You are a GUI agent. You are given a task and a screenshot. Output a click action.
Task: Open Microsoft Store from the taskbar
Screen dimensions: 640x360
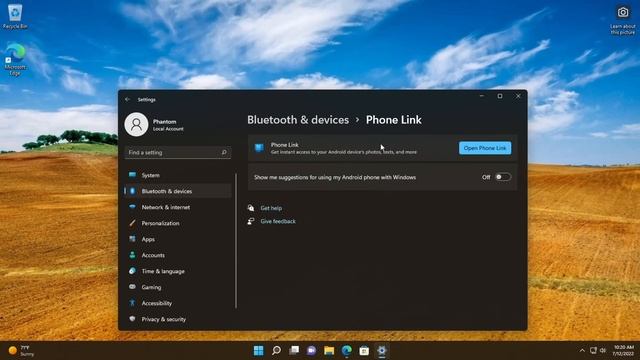click(x=364, y=350)
